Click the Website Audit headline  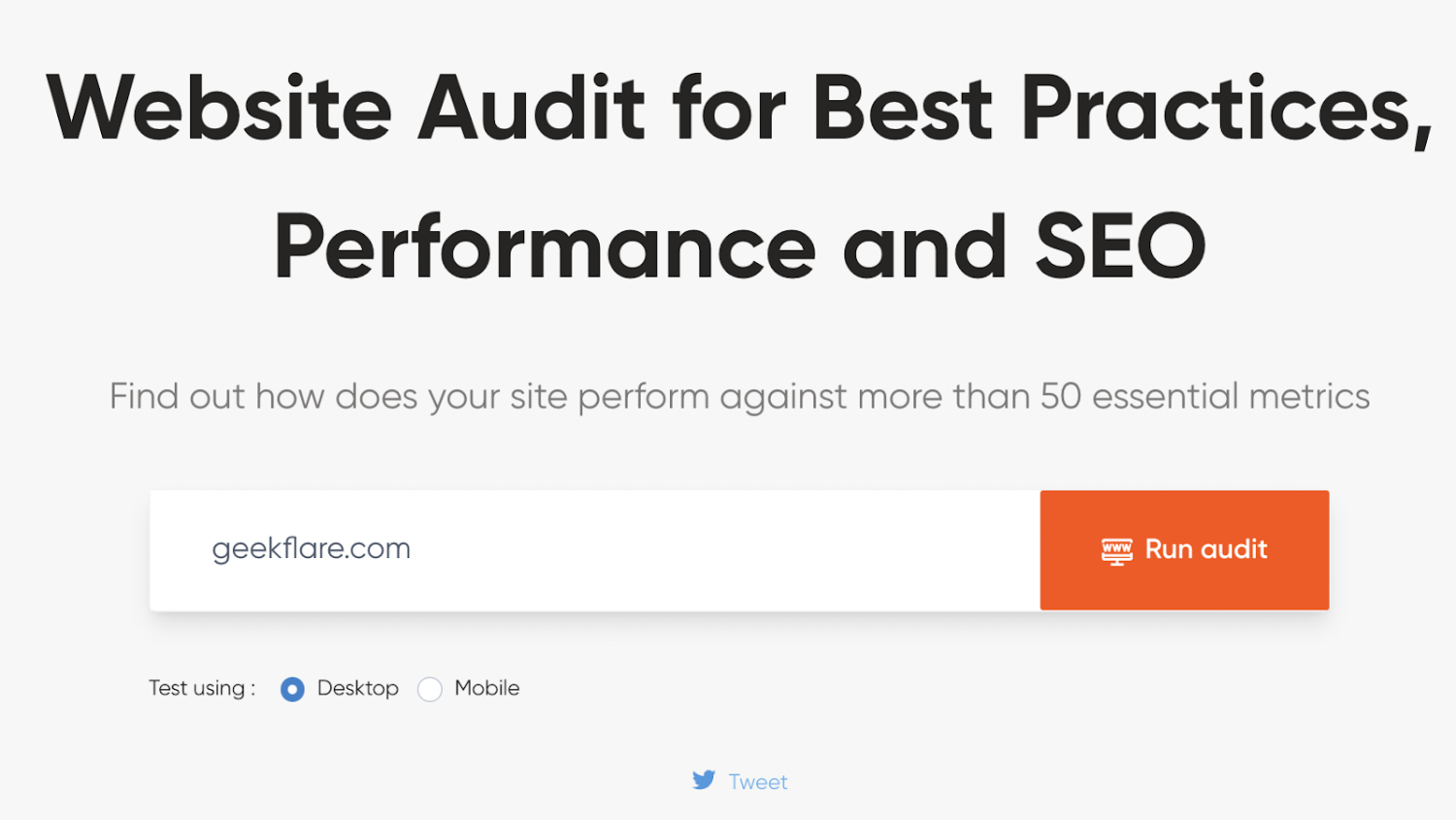pyautogui.click(x=738, y=107)
